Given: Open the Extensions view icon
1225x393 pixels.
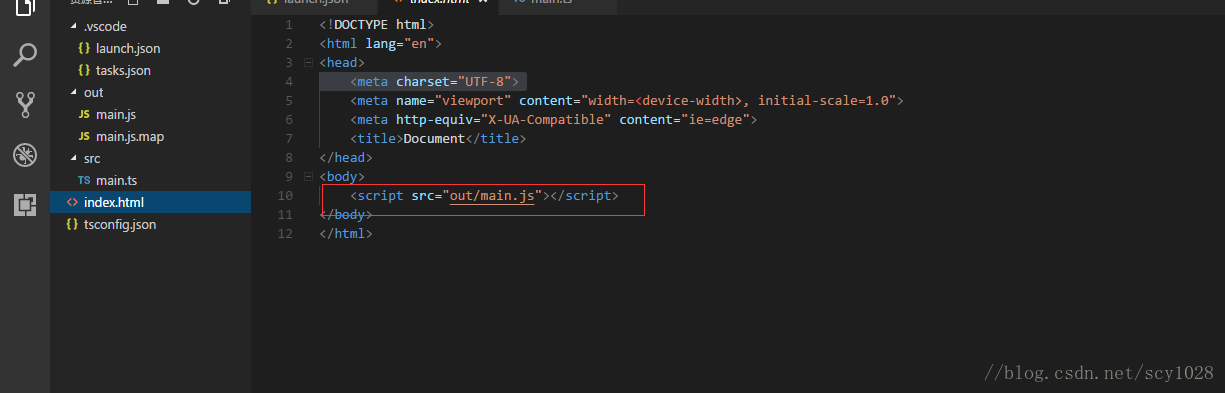Looking at the screenshot, I should (x=25, y=205).
